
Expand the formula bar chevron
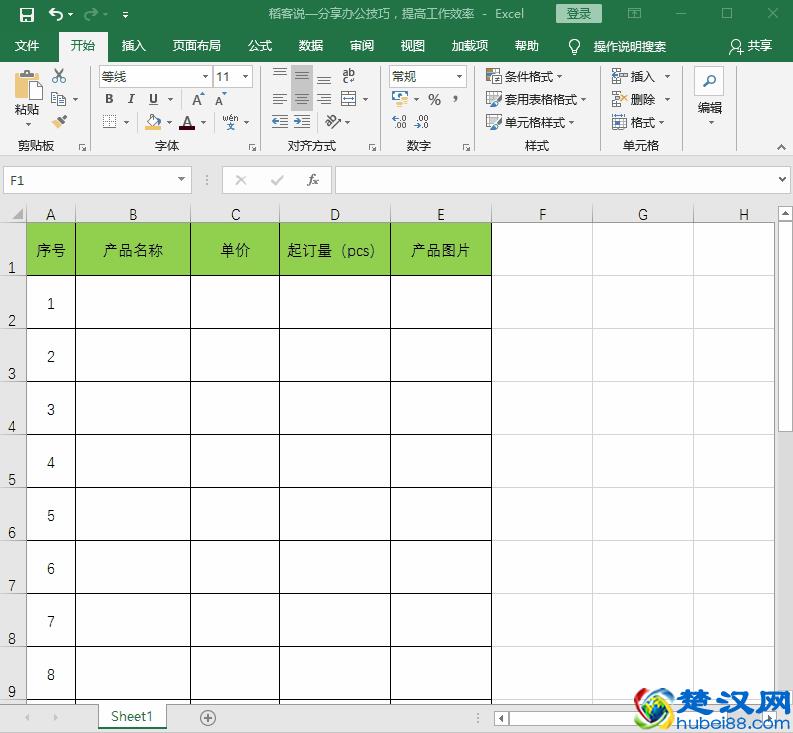point(782,180)
